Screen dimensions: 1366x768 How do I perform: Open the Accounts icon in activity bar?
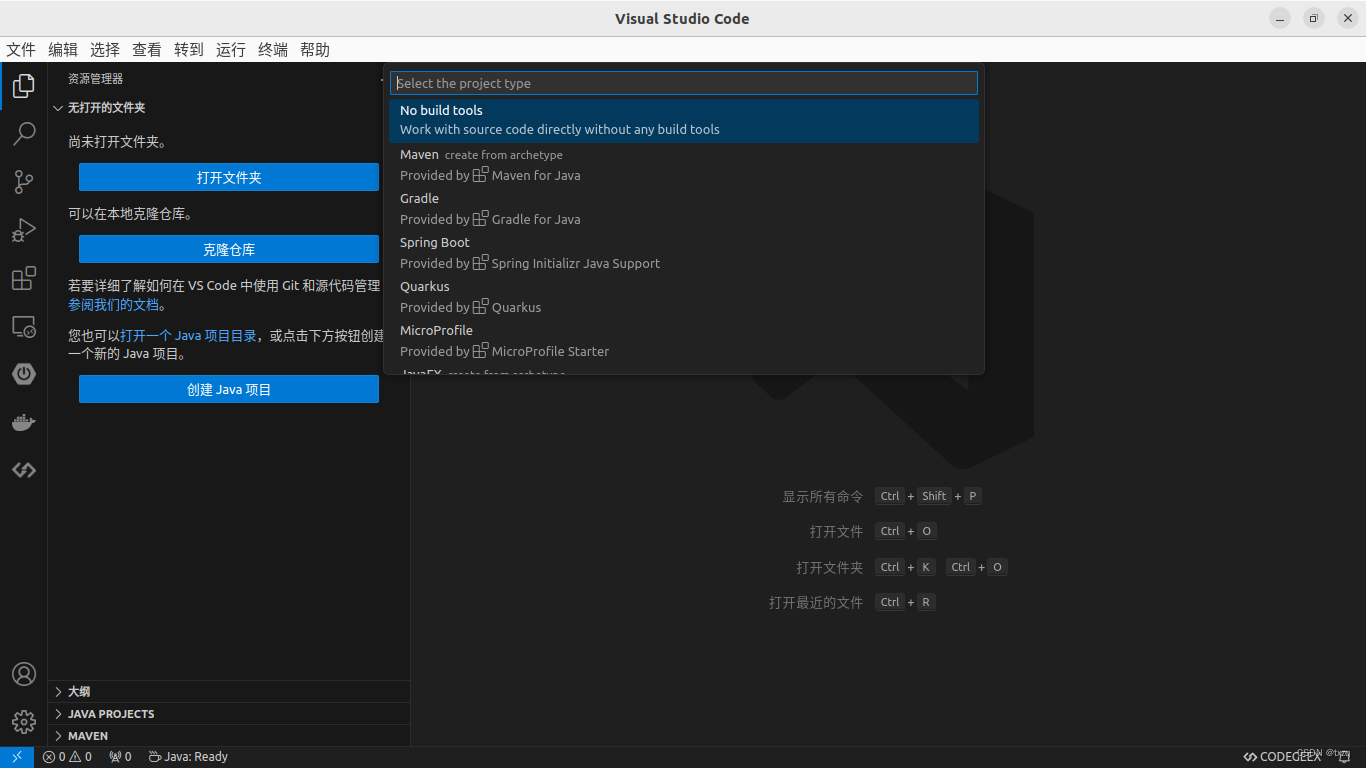[24, 674]
